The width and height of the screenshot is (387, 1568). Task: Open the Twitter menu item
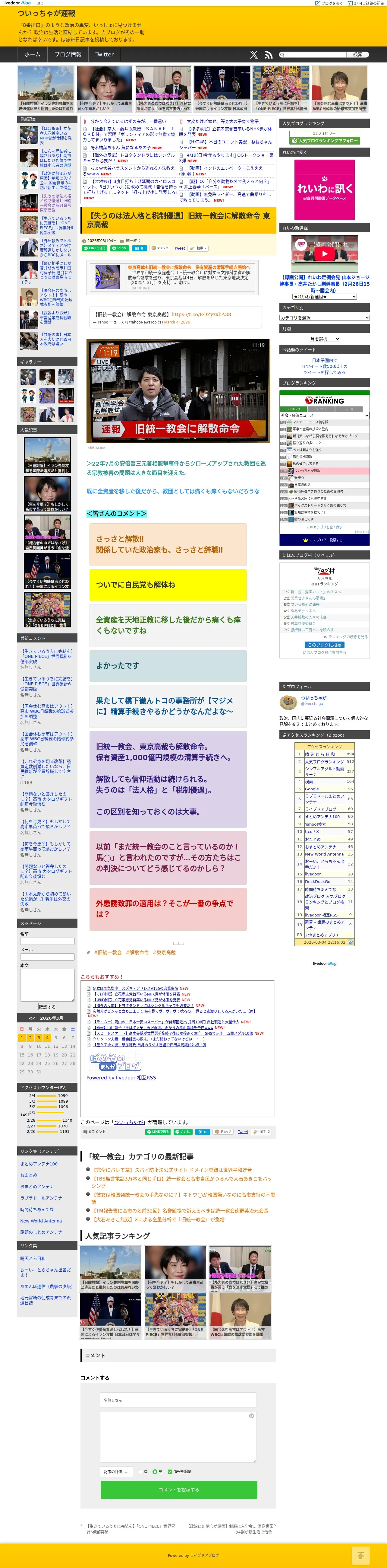[105, 54]
